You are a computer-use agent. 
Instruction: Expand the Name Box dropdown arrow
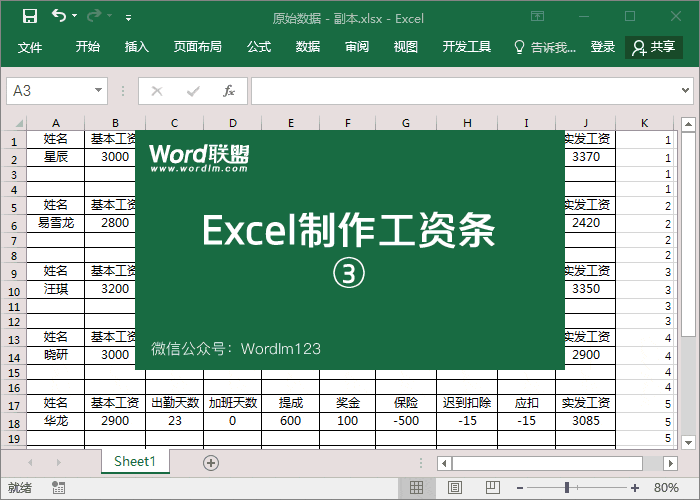(x=98, y=91)
